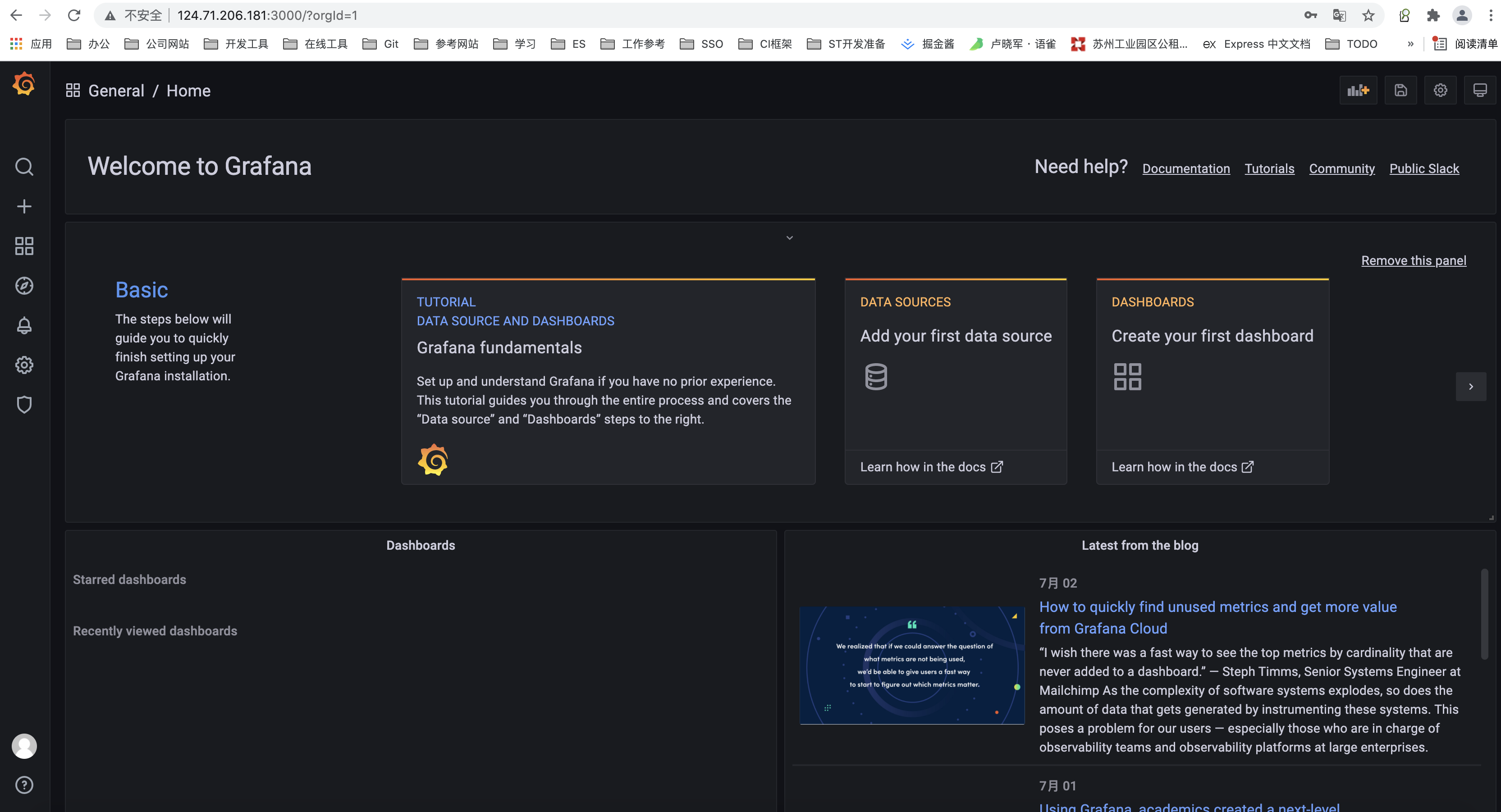
Task: Open the user profile avatar in sidebar
Action: point(24,746)
